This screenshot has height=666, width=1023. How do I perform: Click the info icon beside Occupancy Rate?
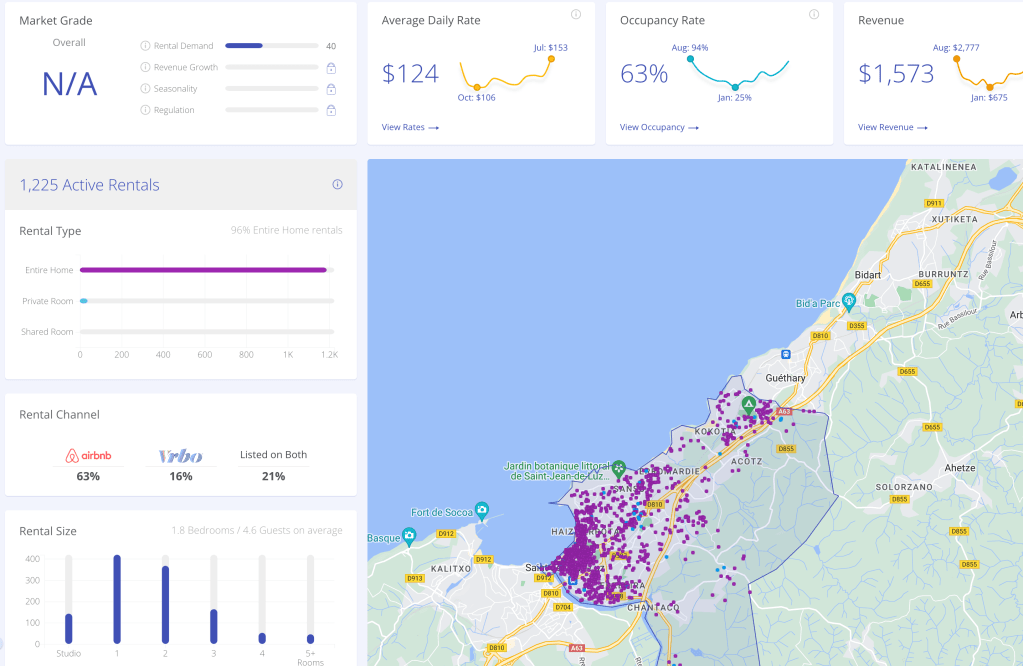[813, 14]
